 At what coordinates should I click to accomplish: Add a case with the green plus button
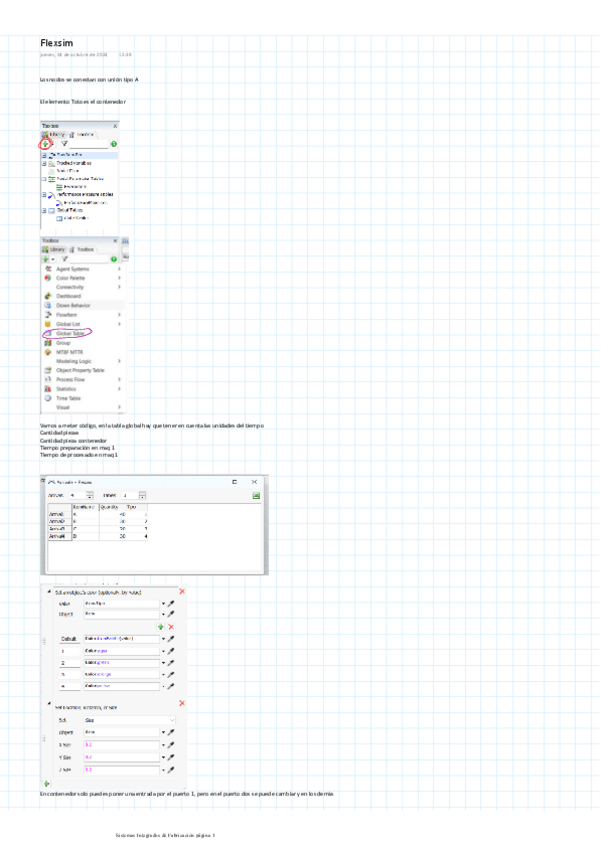click(x=160, y=626)
